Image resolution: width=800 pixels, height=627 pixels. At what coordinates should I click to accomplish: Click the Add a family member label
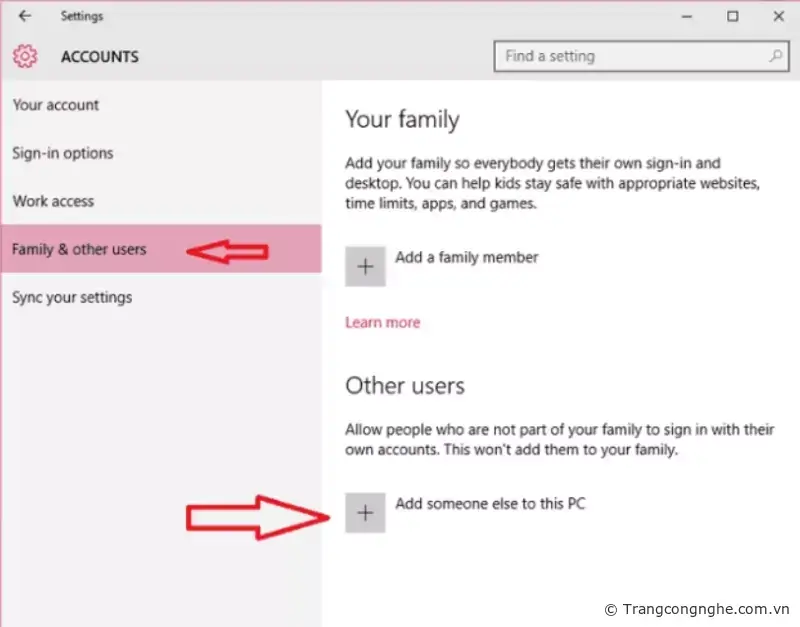(x=466, y=257)
